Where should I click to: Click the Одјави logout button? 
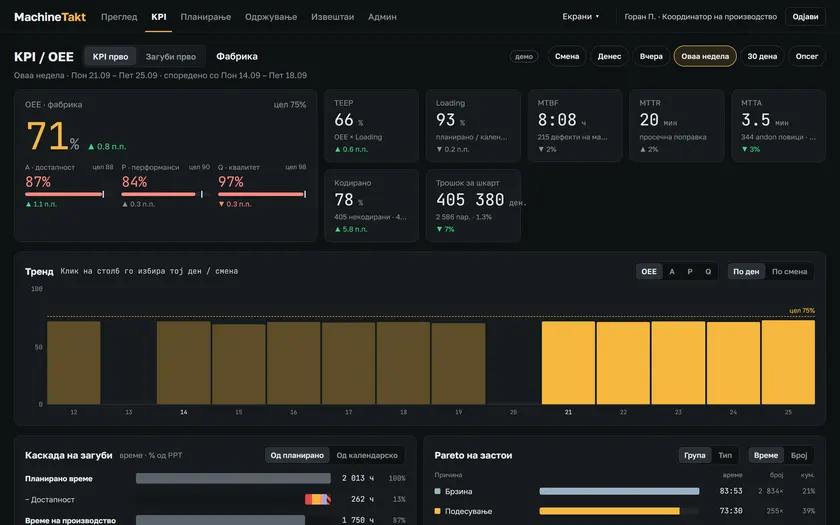click(x=805, y=17)
